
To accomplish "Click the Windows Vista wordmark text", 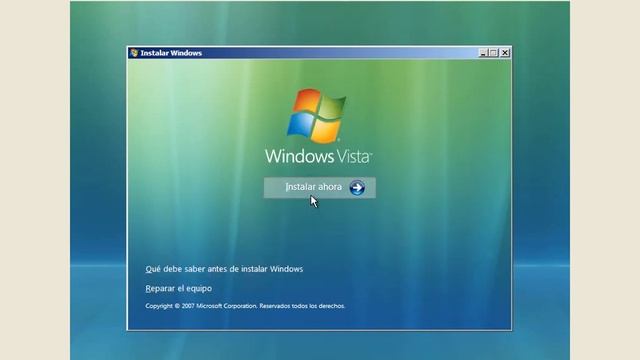I will [x=318, y=156].
